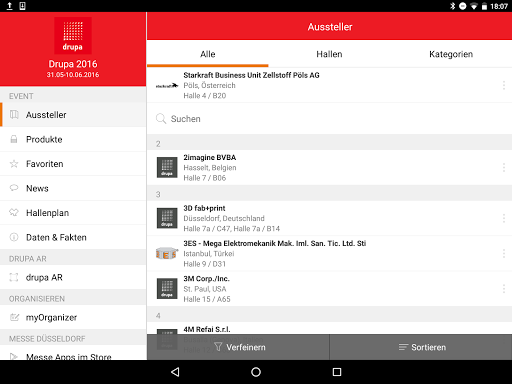Image resolution: width=512 pixels, height=384 pixels.
Task: Open the myOrganizer entry
Action: click(73, 317)
